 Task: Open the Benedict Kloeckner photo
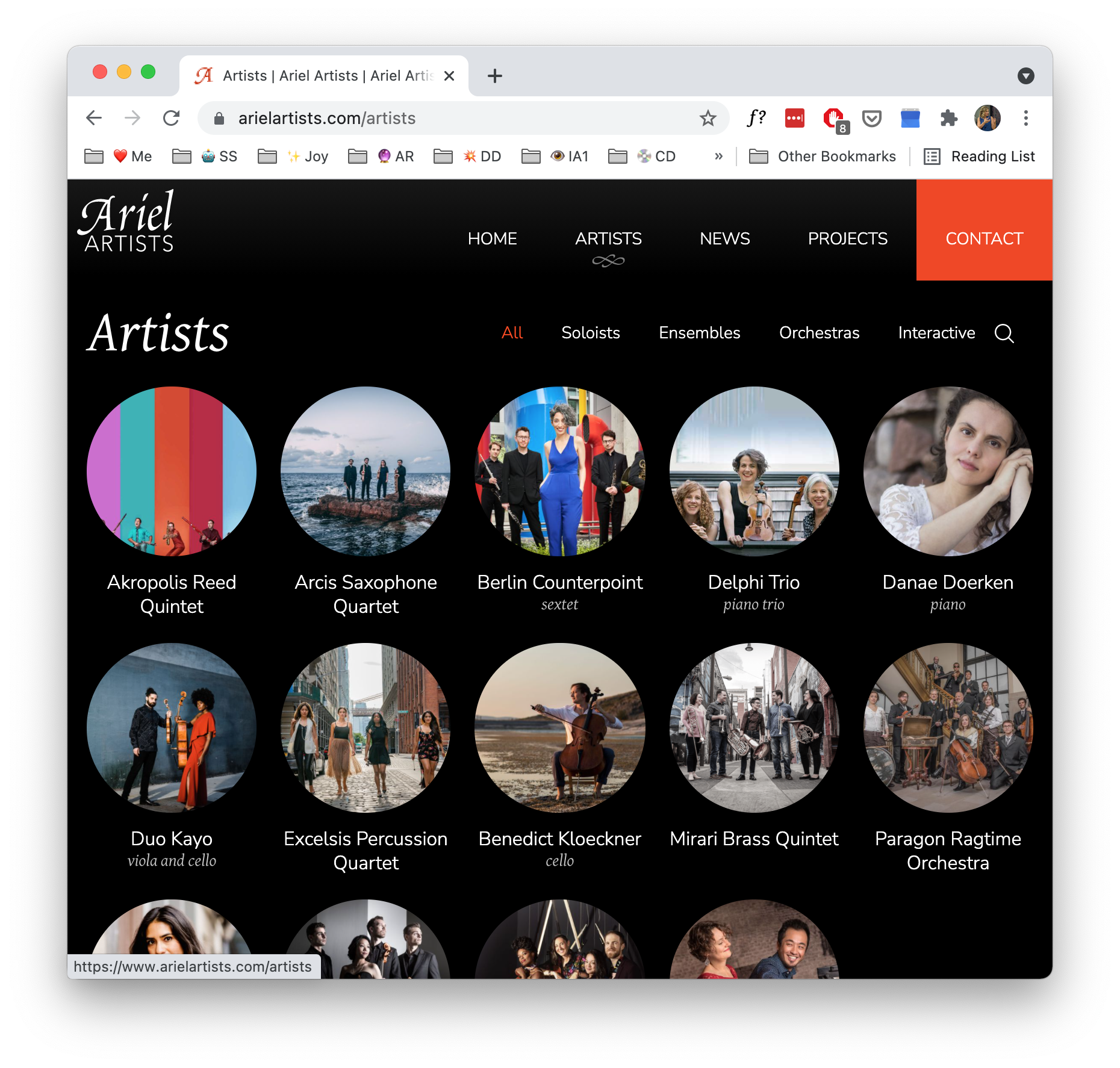pyautogui.click(x=560, y=728)
